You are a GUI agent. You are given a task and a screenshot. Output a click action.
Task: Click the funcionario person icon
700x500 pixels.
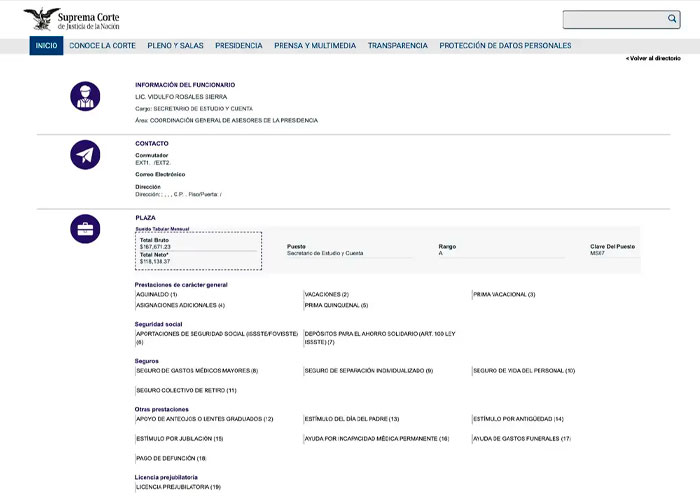pyautogui.click(x=85, y=96)
